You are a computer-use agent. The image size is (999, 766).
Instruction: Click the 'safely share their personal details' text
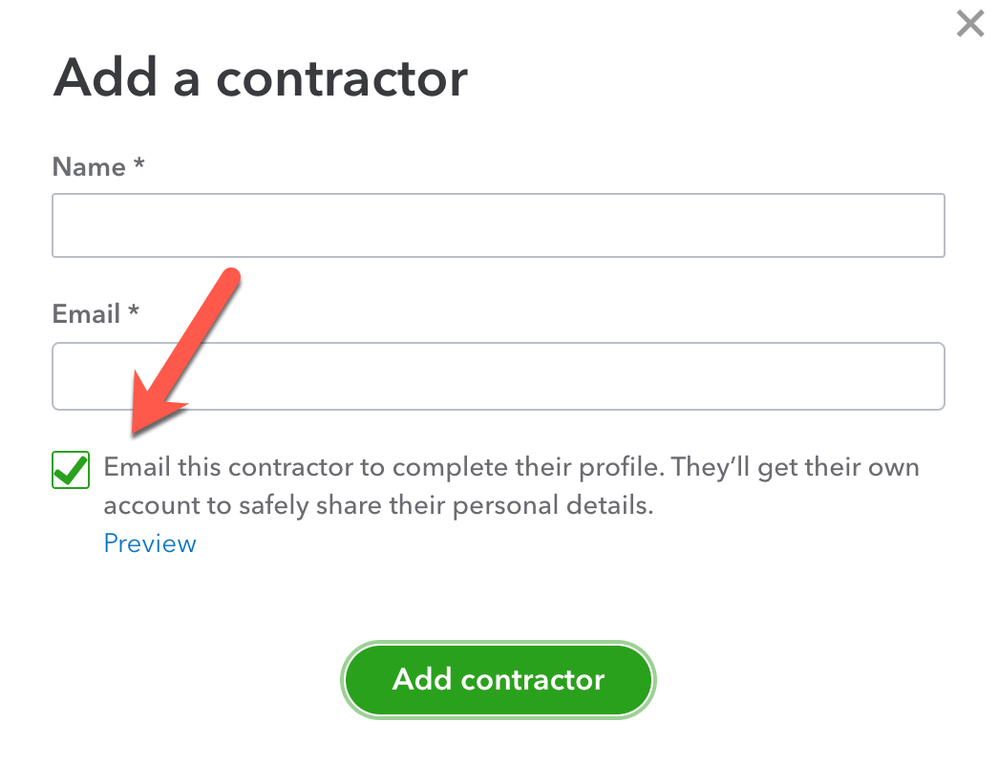coord(445,506)
